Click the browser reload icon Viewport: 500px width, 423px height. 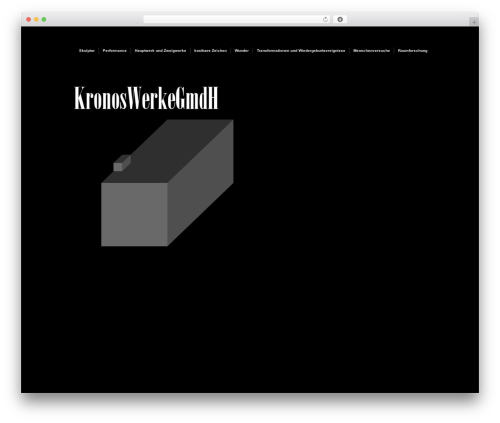[x=325, y=20]
